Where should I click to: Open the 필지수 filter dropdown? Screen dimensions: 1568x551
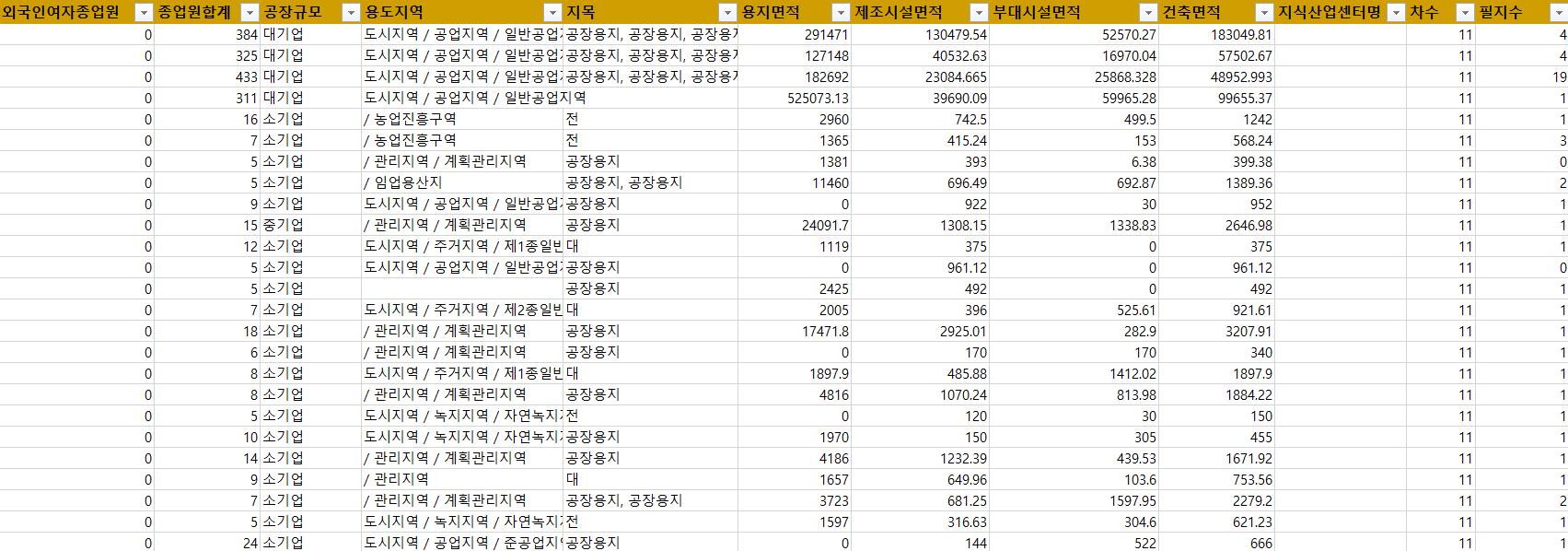[1557, 13]
